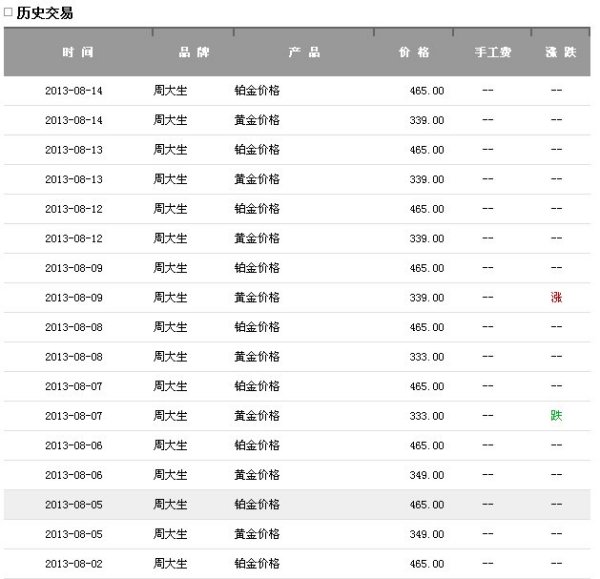Click 铂金价格 in the 2013-08-13 row
This screenshot has width=600, height=579.
point(257,150)
